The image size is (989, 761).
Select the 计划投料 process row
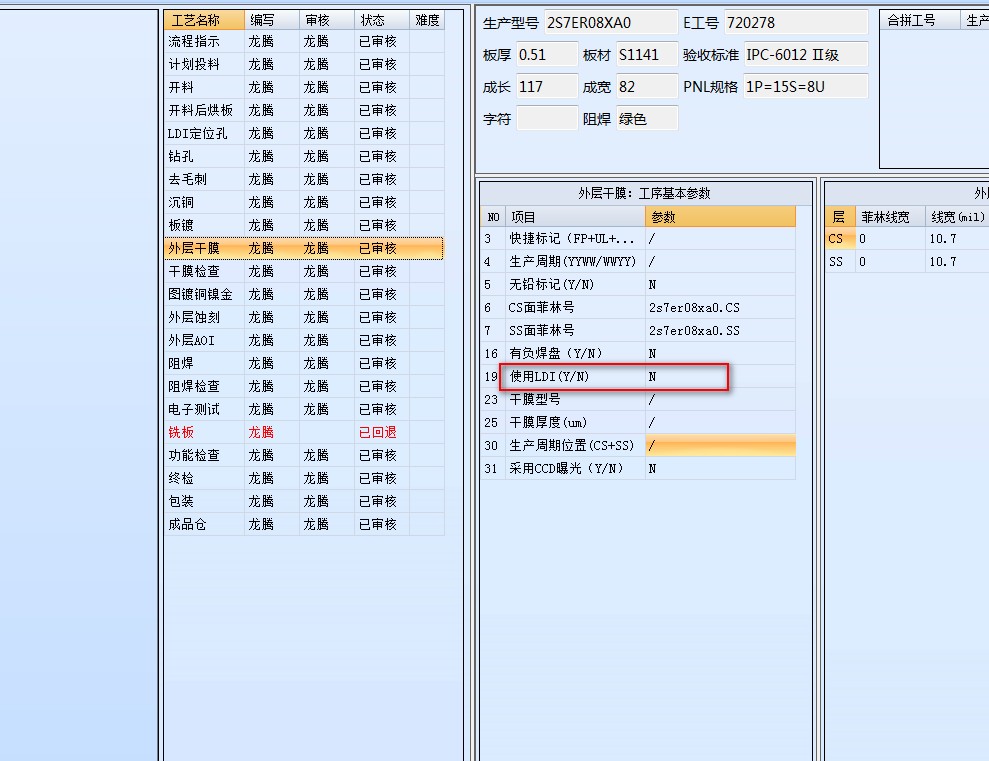304,64
